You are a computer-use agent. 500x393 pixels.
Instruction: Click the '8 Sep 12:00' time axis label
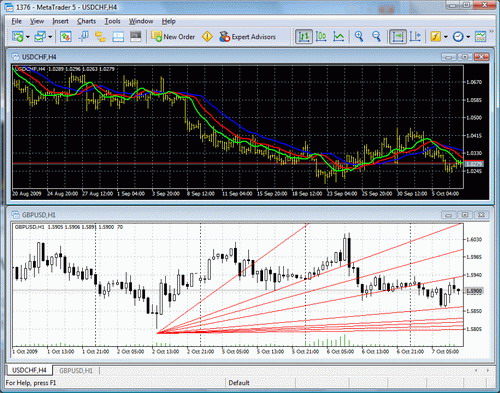point(201,193)
